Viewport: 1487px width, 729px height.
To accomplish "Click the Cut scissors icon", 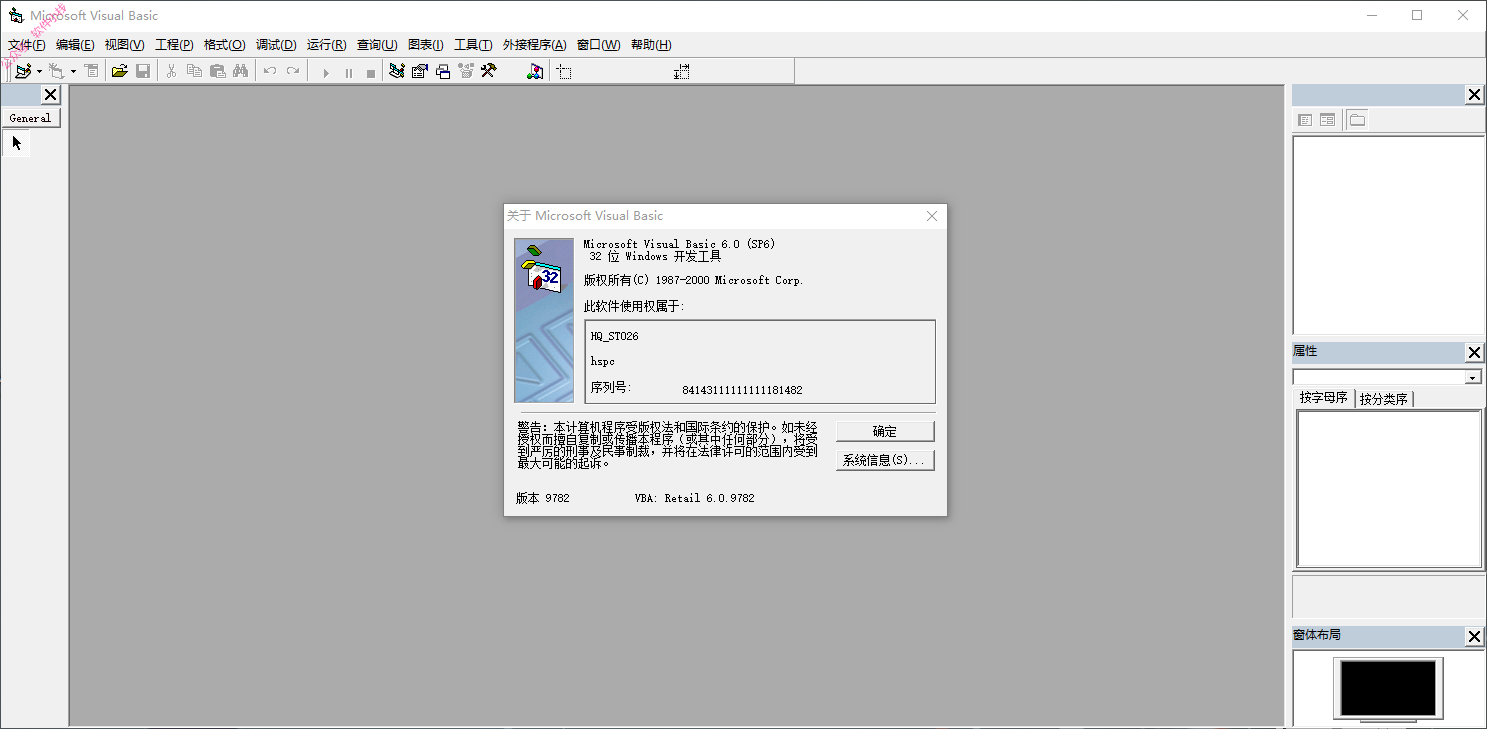I will 171,71.
